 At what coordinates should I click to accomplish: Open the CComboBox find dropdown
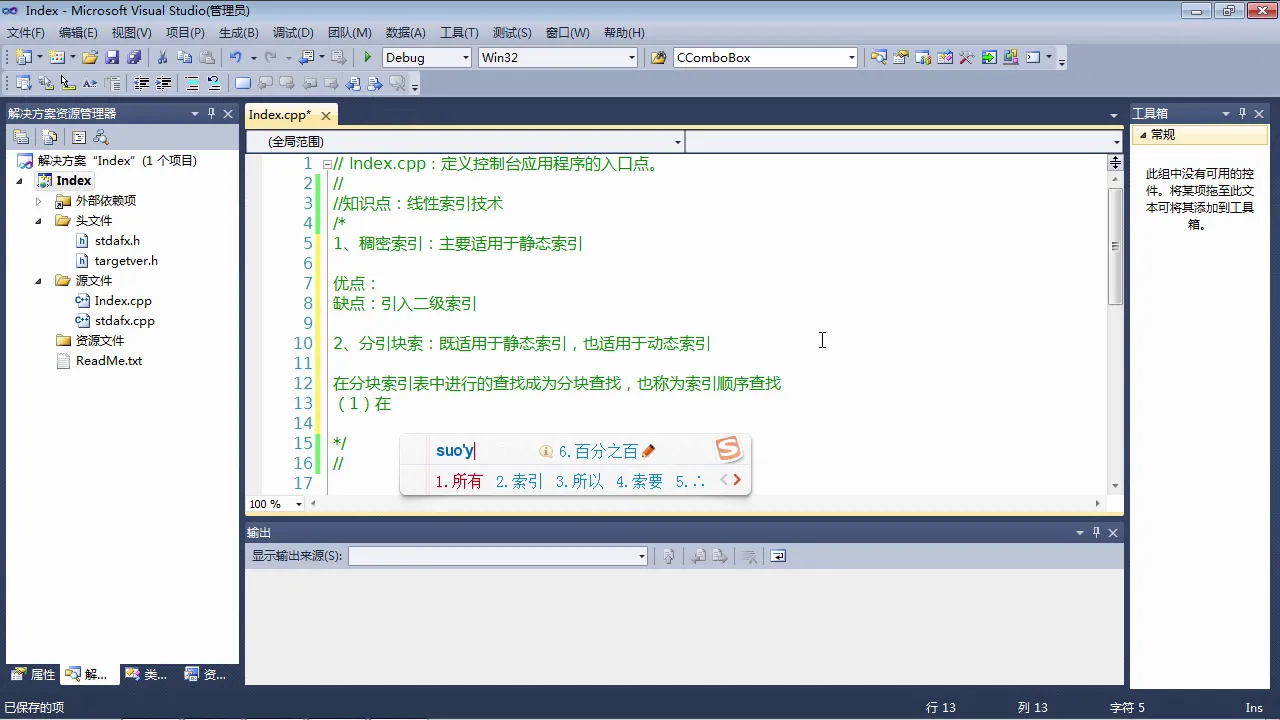click(852, 58)
